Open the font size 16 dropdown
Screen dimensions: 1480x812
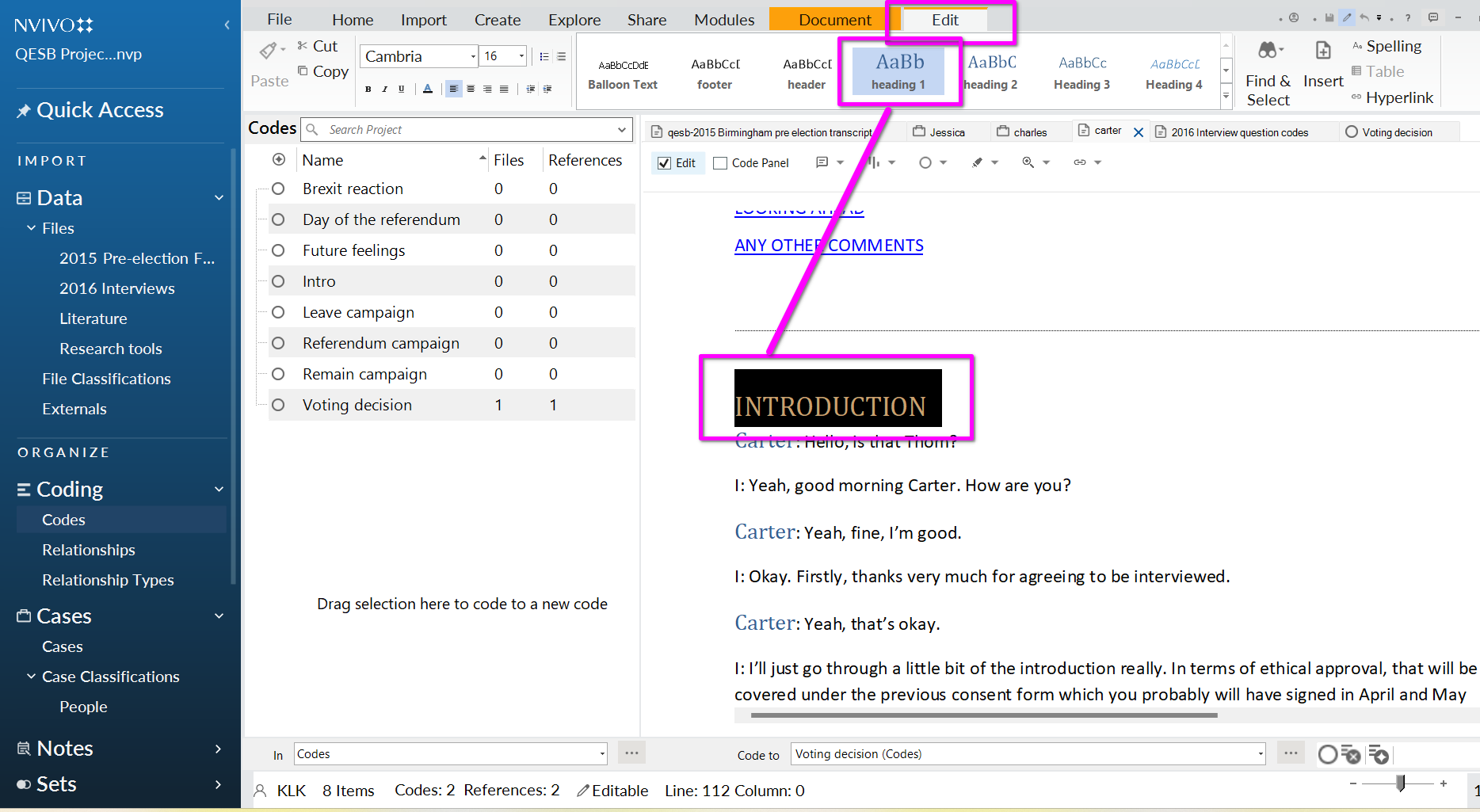click(521, 56)
